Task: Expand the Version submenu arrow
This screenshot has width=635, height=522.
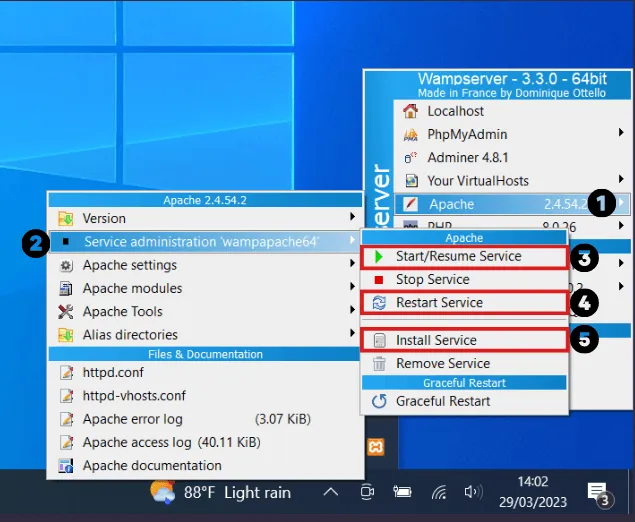Action: pyautogui.click(x=353, y=217)
